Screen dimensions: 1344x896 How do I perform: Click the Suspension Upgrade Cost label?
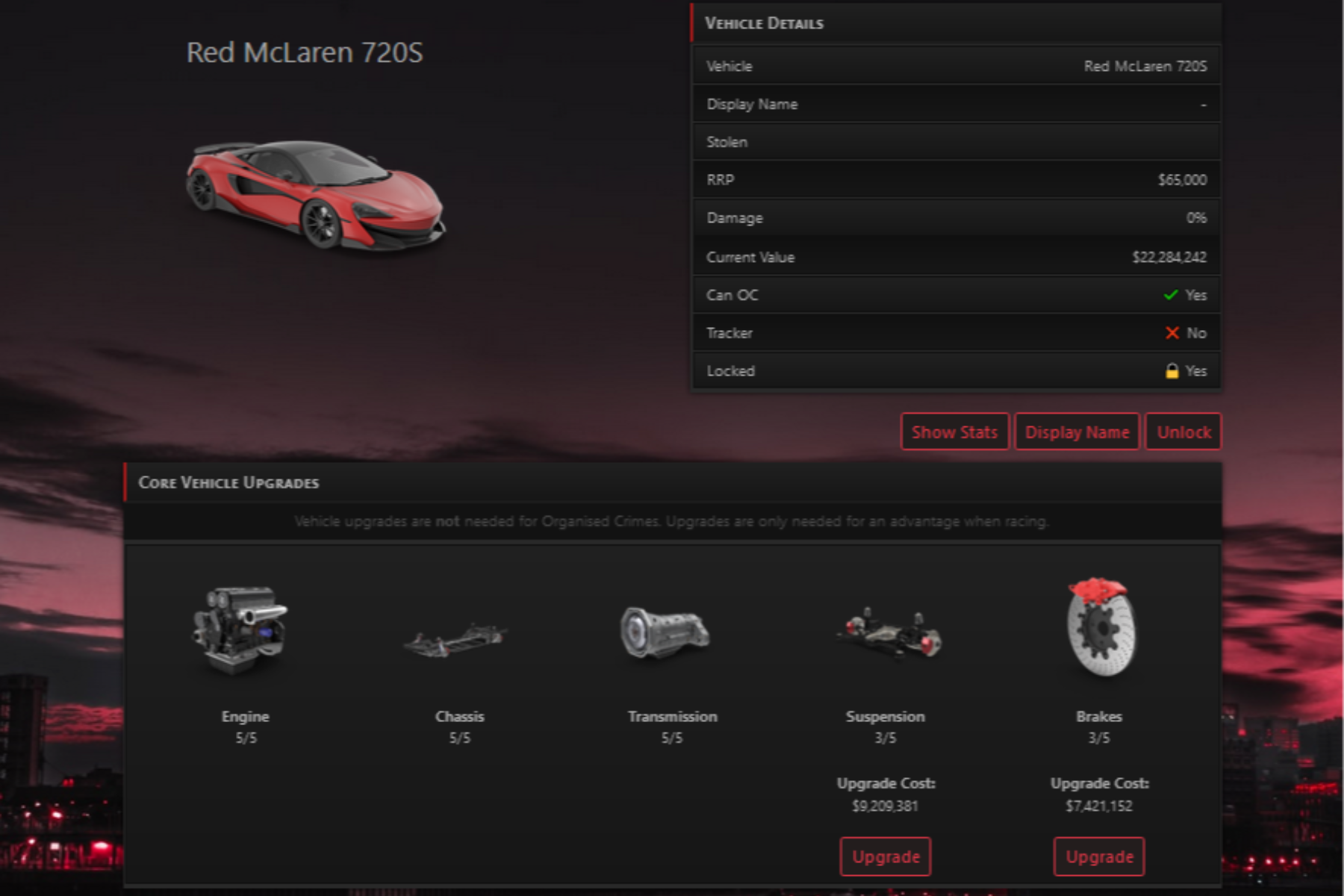(886, 783)
